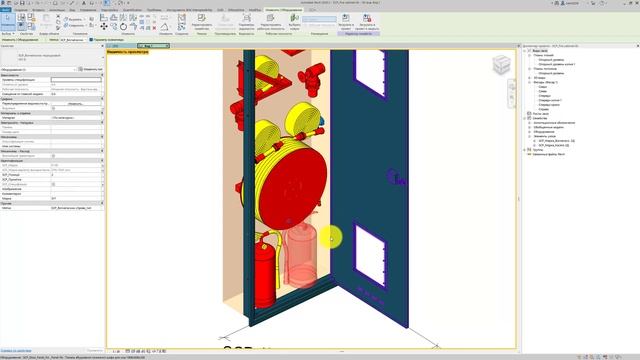
Task: Select the Modify arrow tool in ribbon
Action: pyautogui.click(x=7, y=21)
